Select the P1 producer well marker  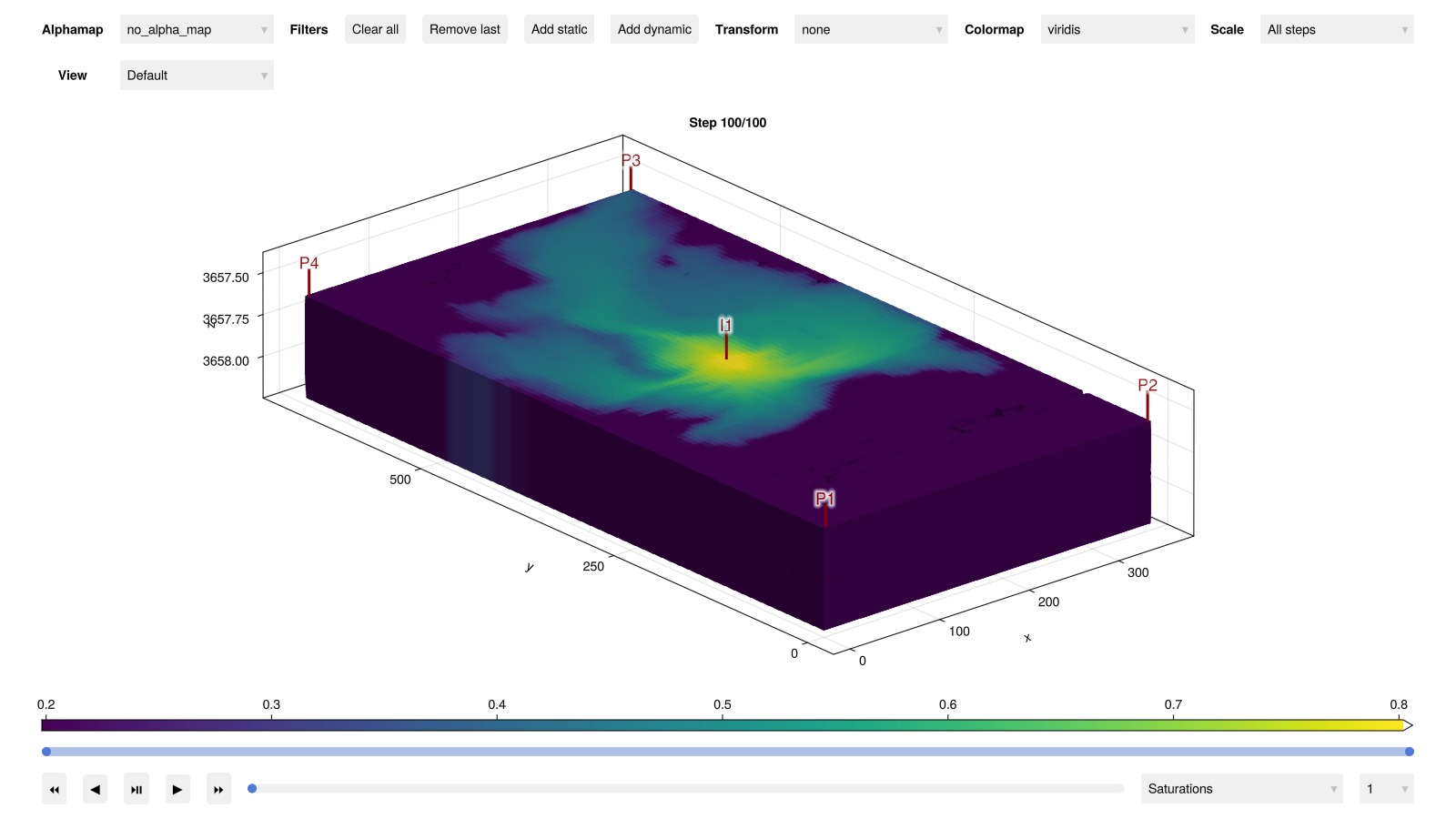(824, 499)
